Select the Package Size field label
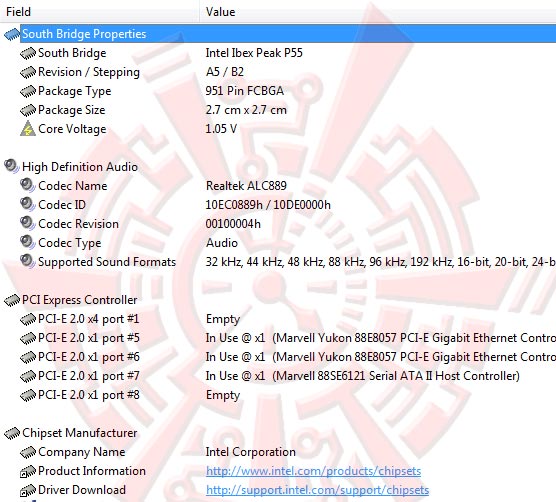The height and width of the screenshot is (502, 556). click(x=72, y=110)
